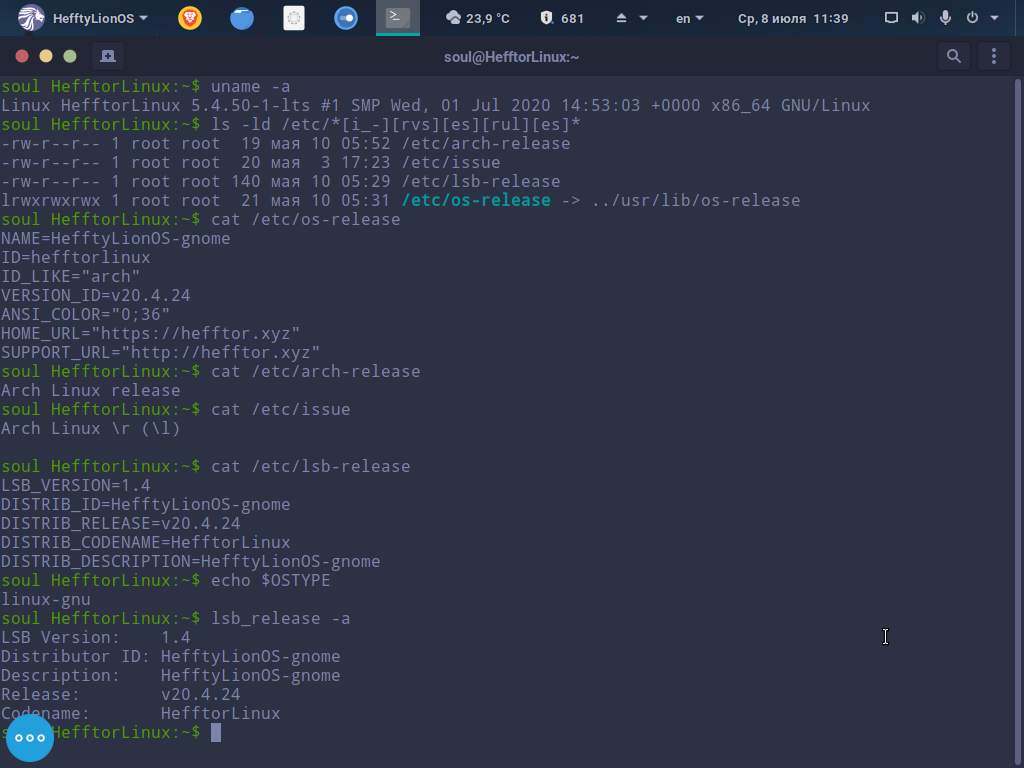Click the ID_LIKE="arch" line
1024x768 pixels.
point(71,276)
